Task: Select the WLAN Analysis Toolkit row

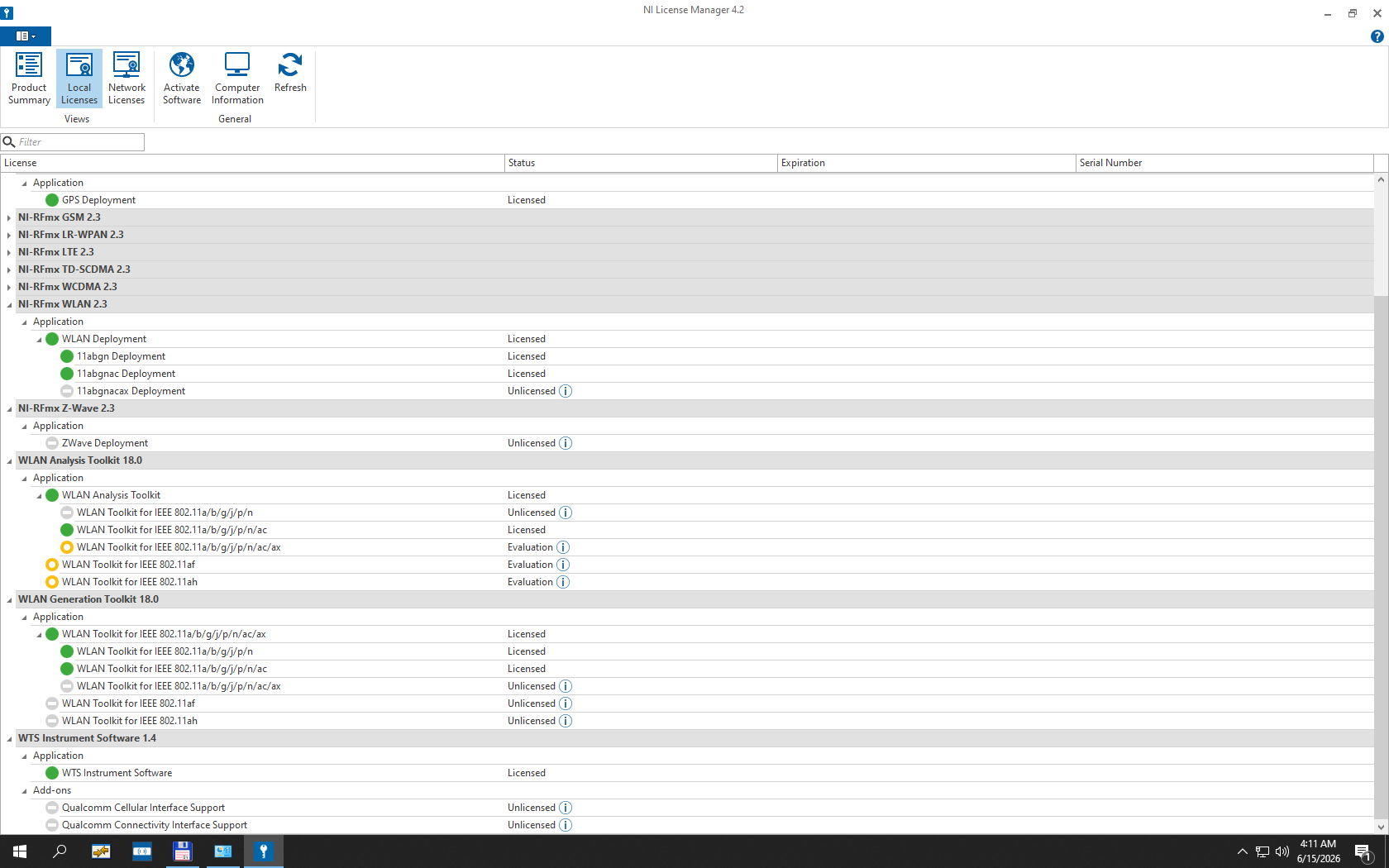Action: 687,495
